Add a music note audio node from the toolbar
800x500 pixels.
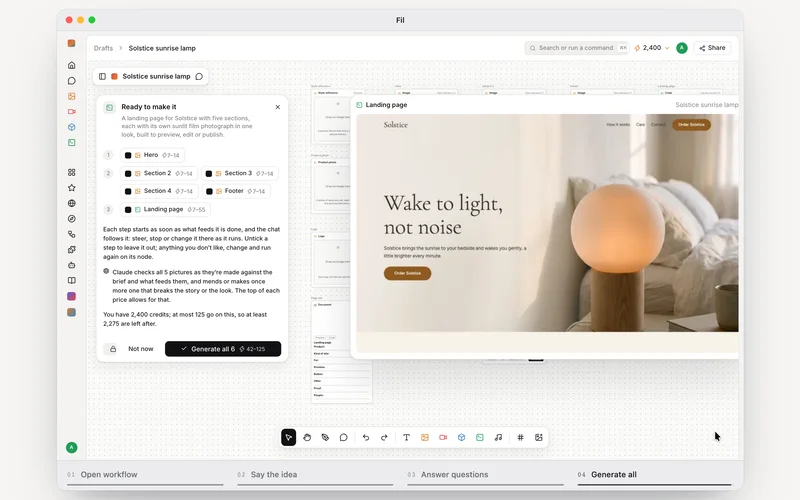498,437
